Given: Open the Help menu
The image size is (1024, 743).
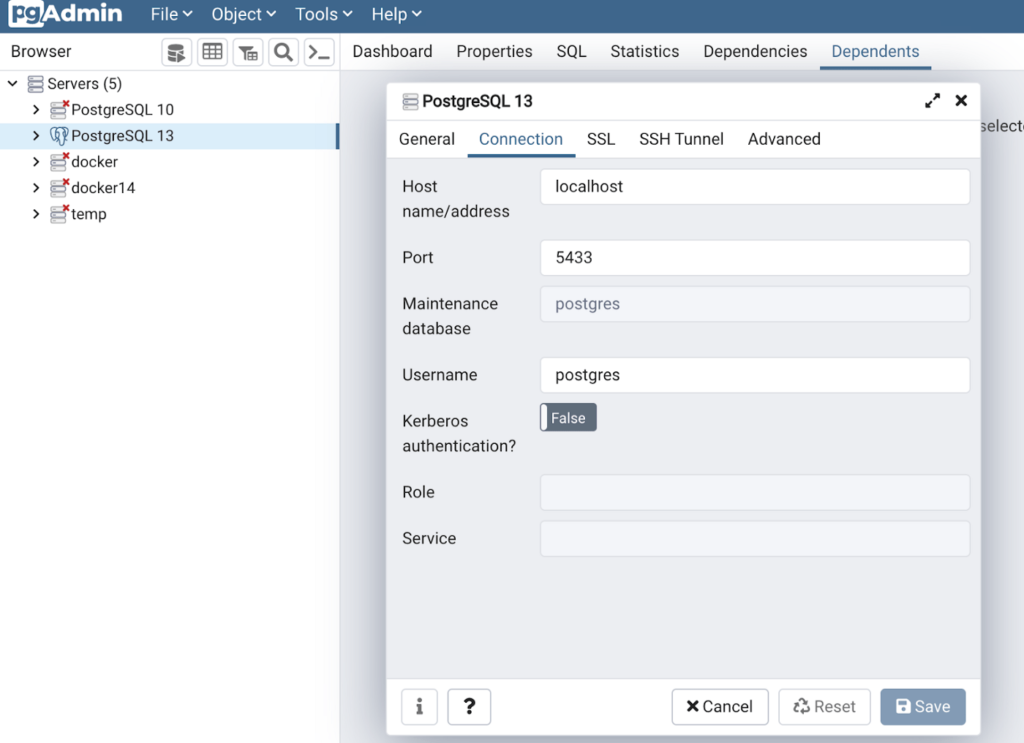Looking at the screenshot, I should (x=396, y=14).
